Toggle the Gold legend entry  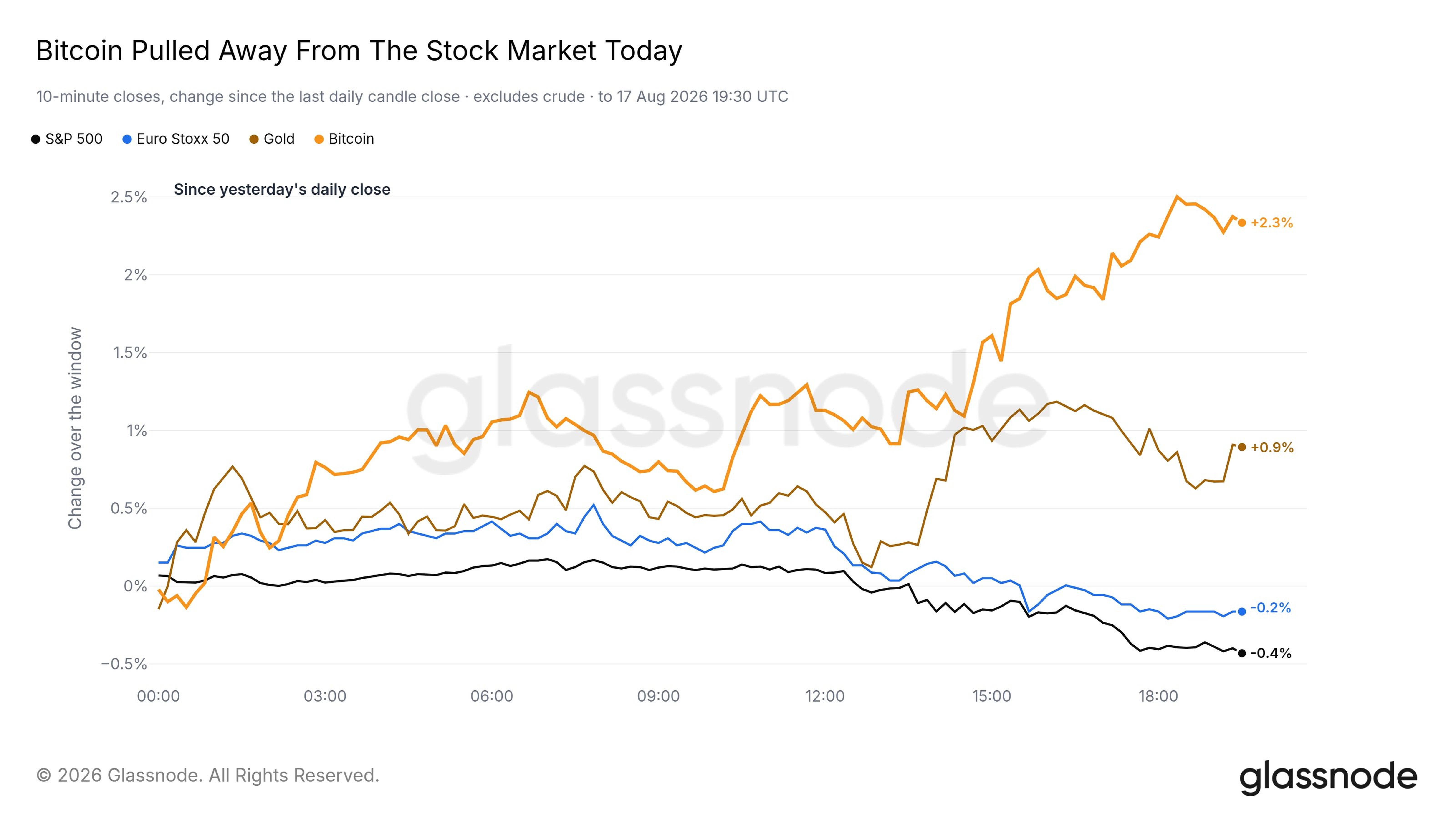[x=272, y=139]
